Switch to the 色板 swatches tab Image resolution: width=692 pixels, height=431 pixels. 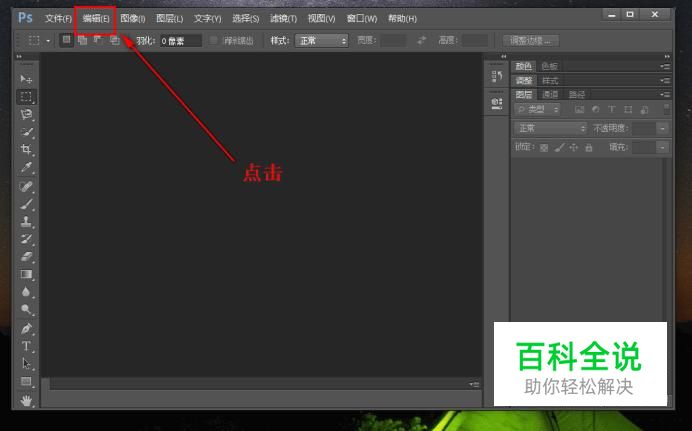[x=549, y=67]
